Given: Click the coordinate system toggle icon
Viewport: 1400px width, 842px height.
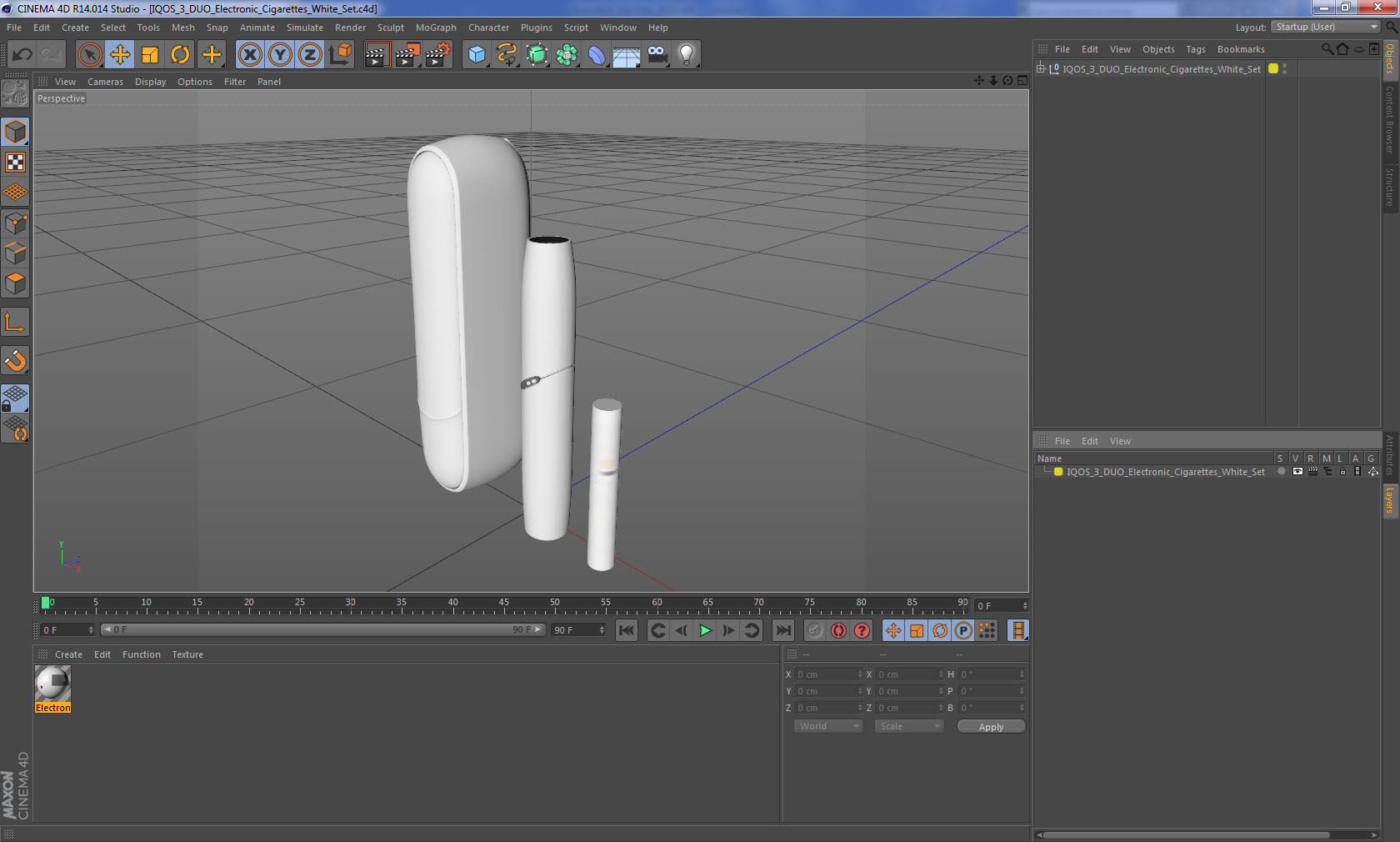Looking at the screenshot, I should 340,55.
